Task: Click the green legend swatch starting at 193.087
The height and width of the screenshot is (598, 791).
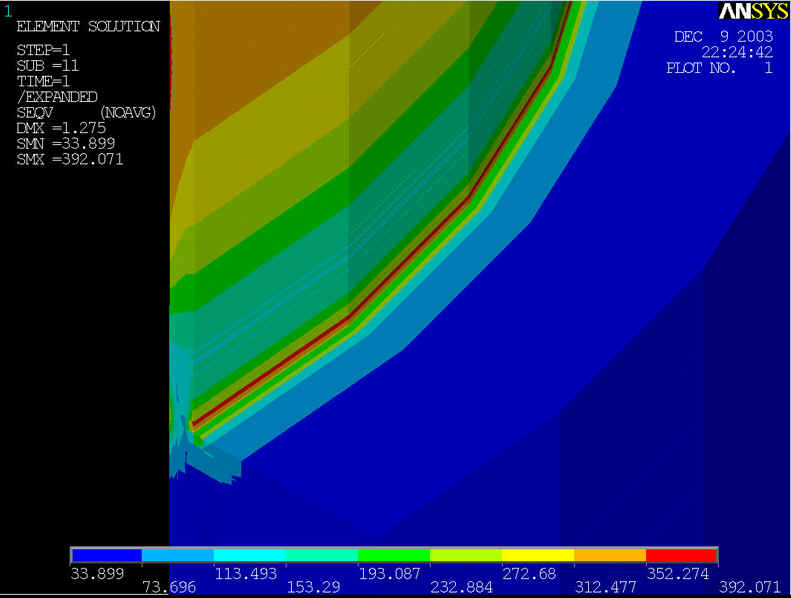Action: point(393,555)
